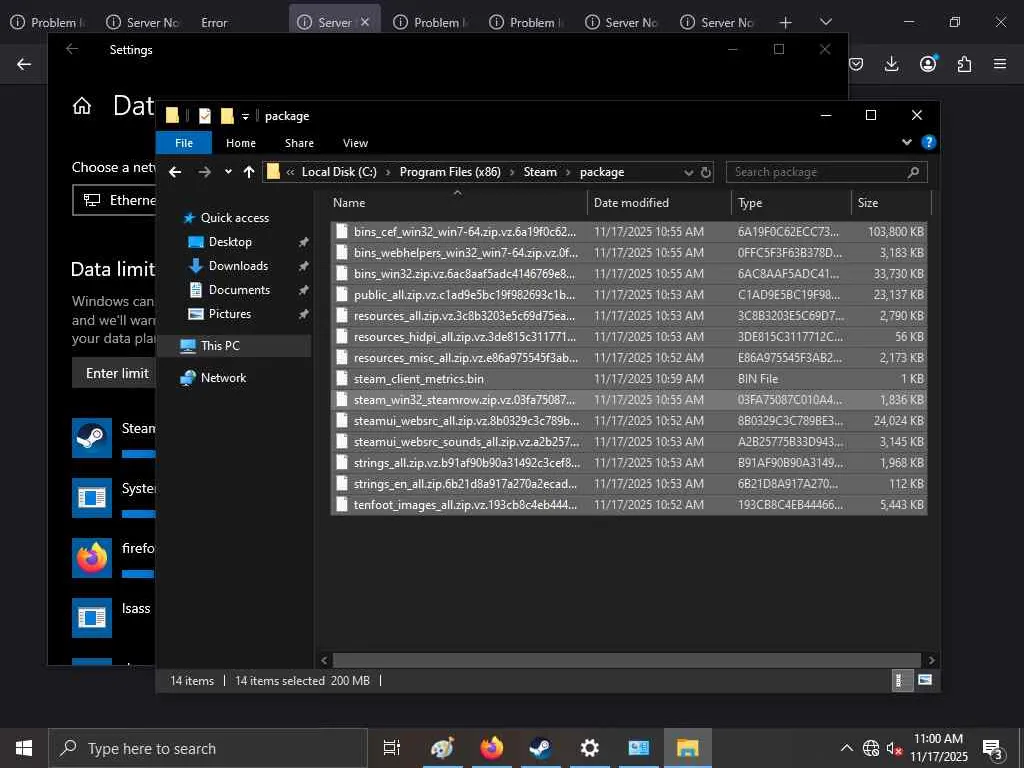Select resources_all.zip.vz file

tap(629, 315)
